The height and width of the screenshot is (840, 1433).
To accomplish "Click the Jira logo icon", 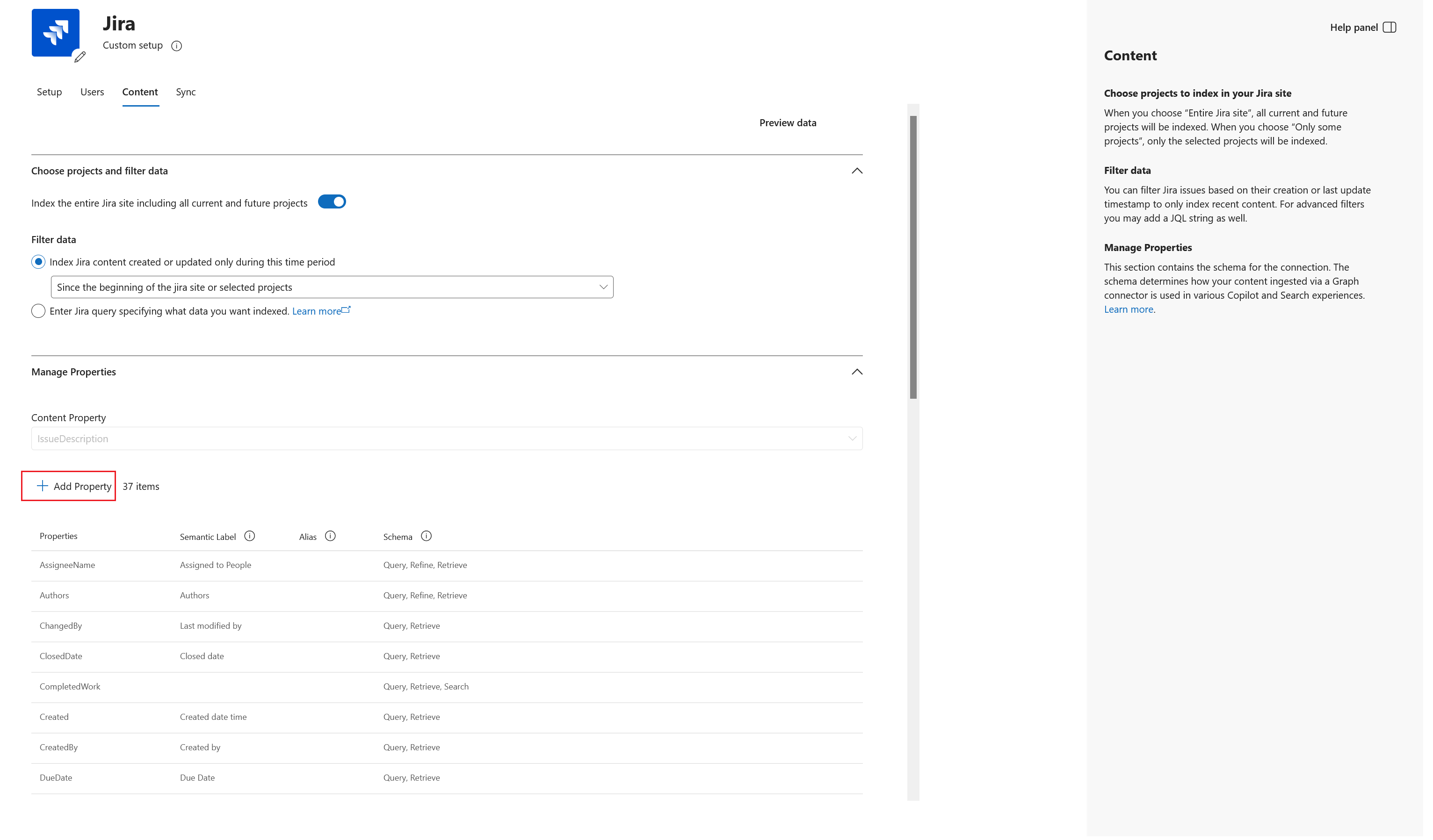I will 56,33.
